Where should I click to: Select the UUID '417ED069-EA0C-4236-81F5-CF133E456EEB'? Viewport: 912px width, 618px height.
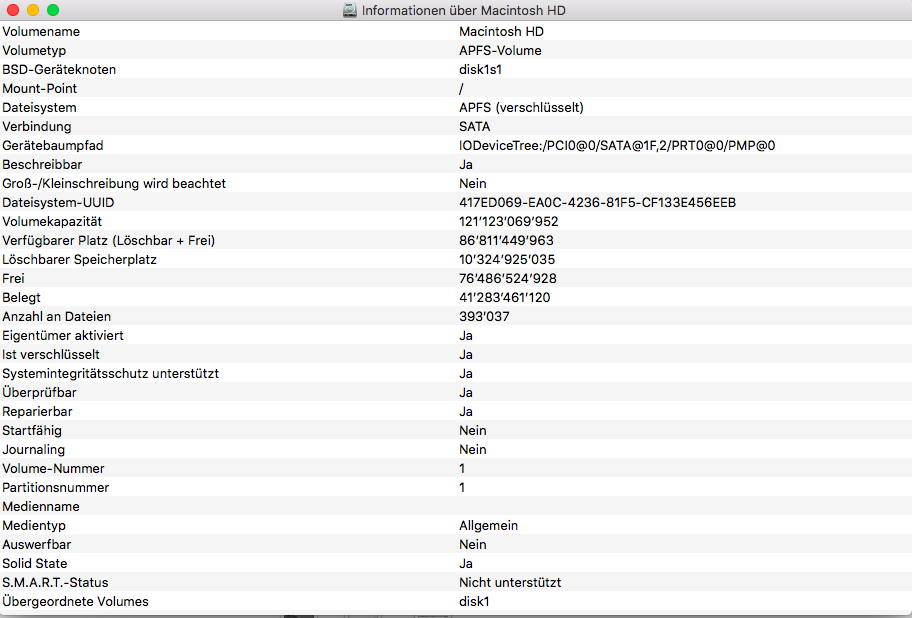(597, 202)
